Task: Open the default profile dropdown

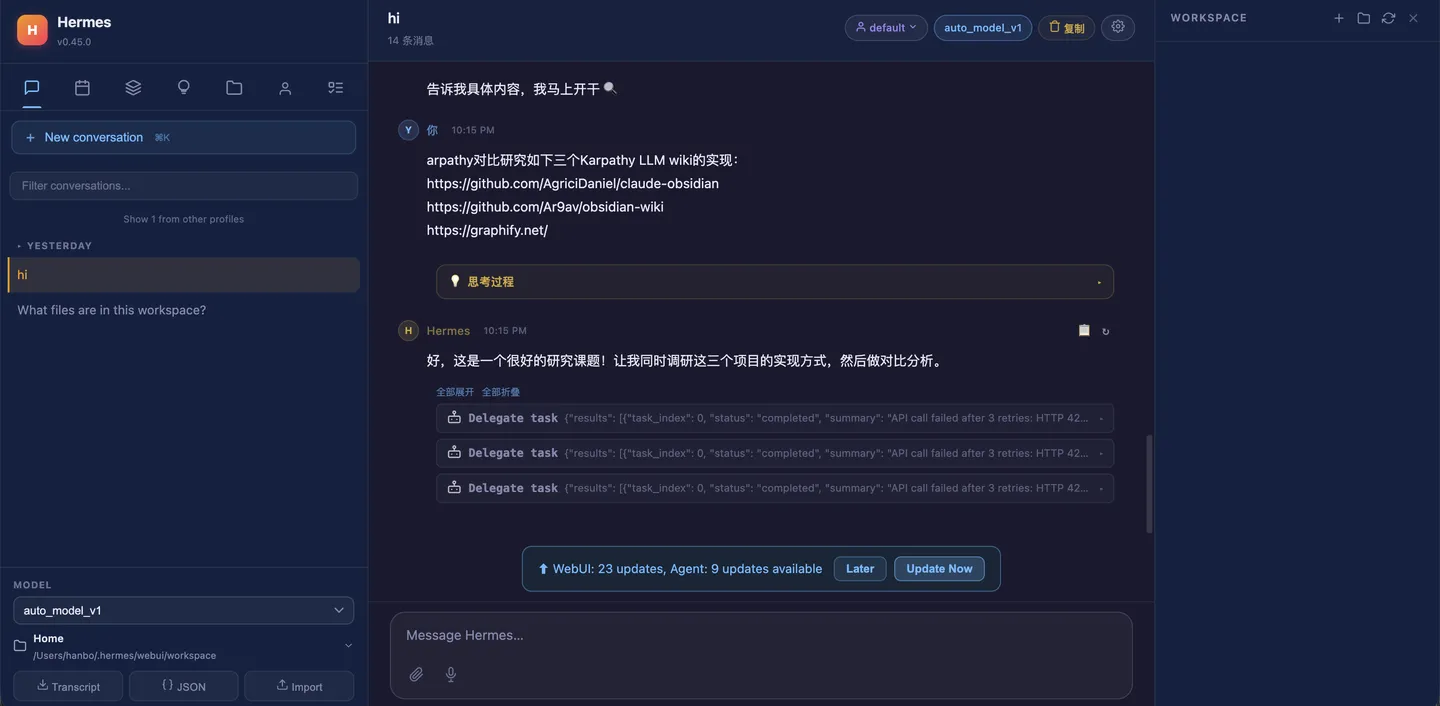Action: [x=886, y=28]
